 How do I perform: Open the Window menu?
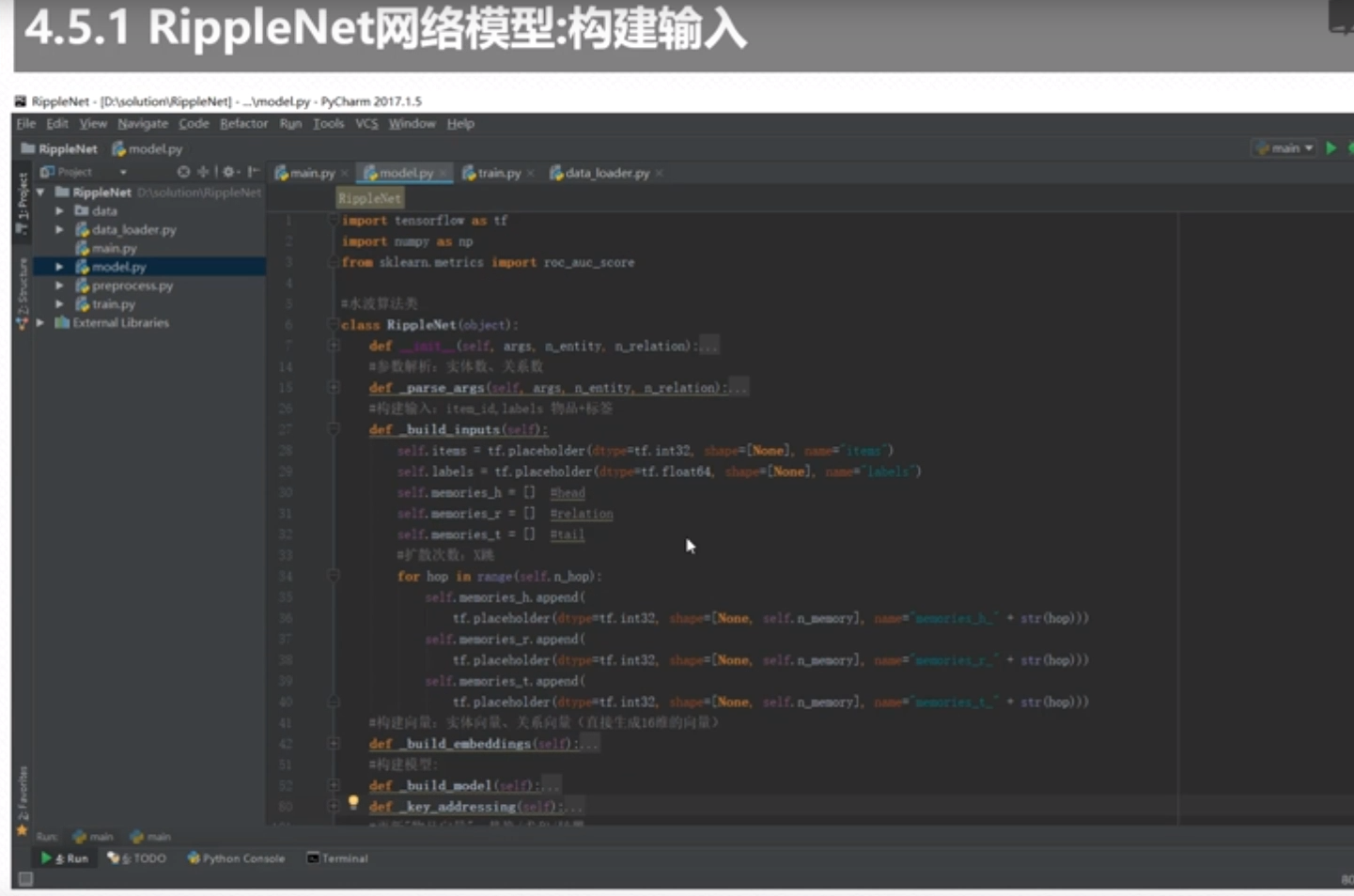412,124
